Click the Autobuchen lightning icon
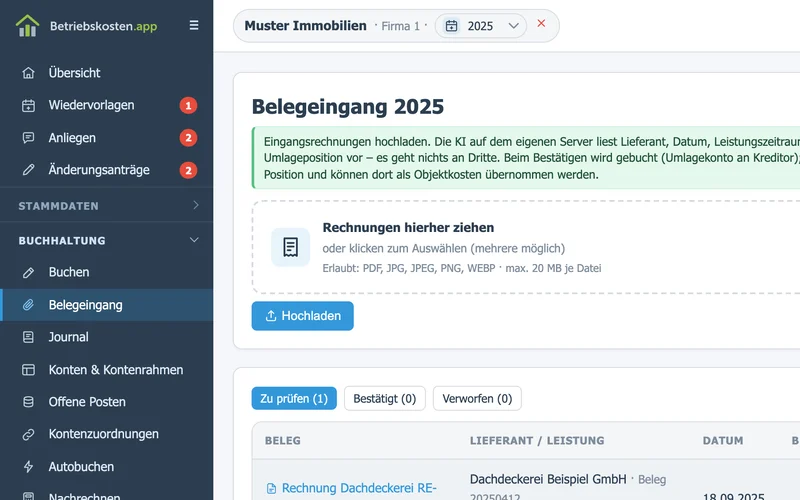The height and width of the screenshot is (500, 800). (x=29, y=467)
